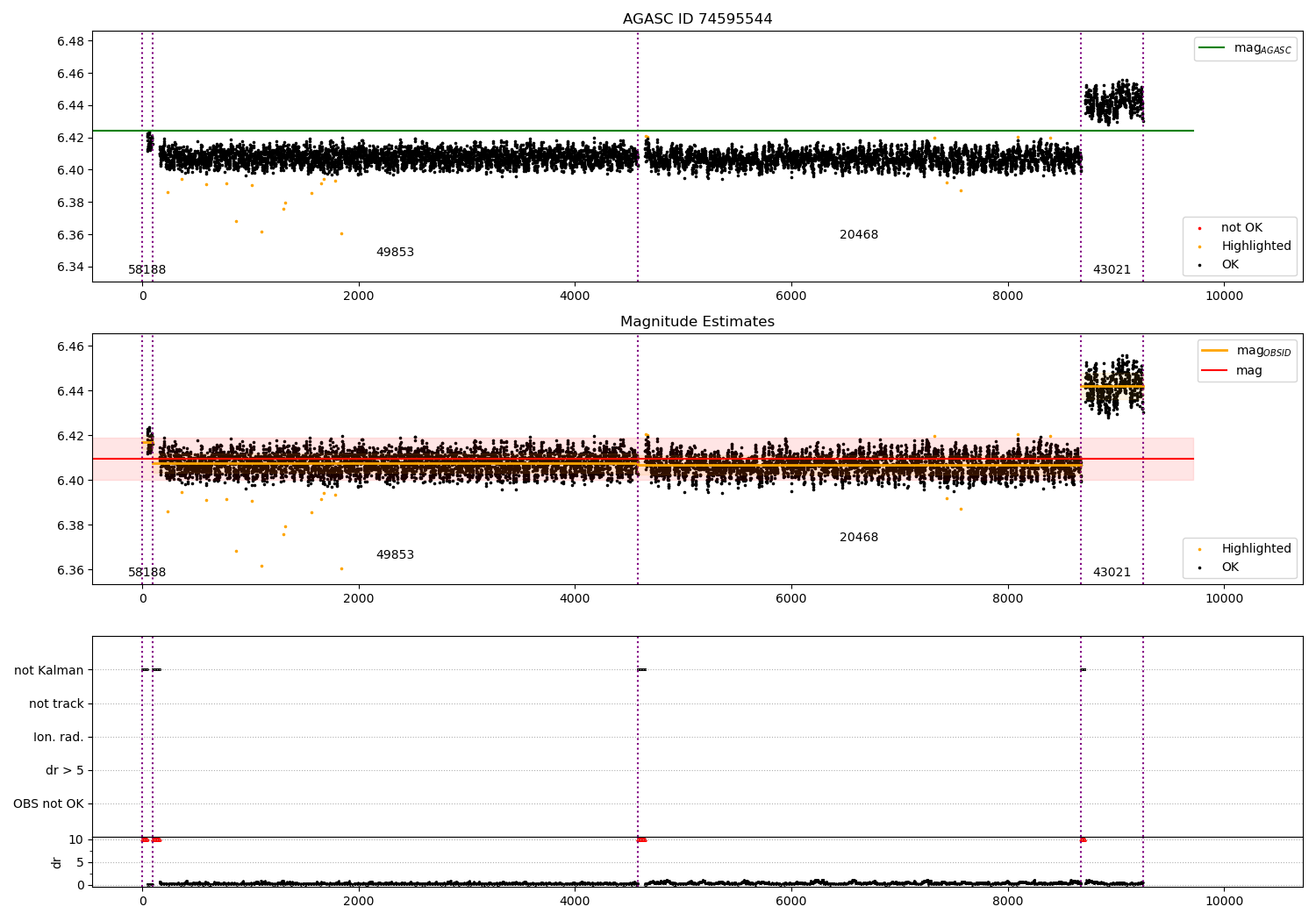Click obsid label 49853 in Magnitude Estimates plot

395,555
